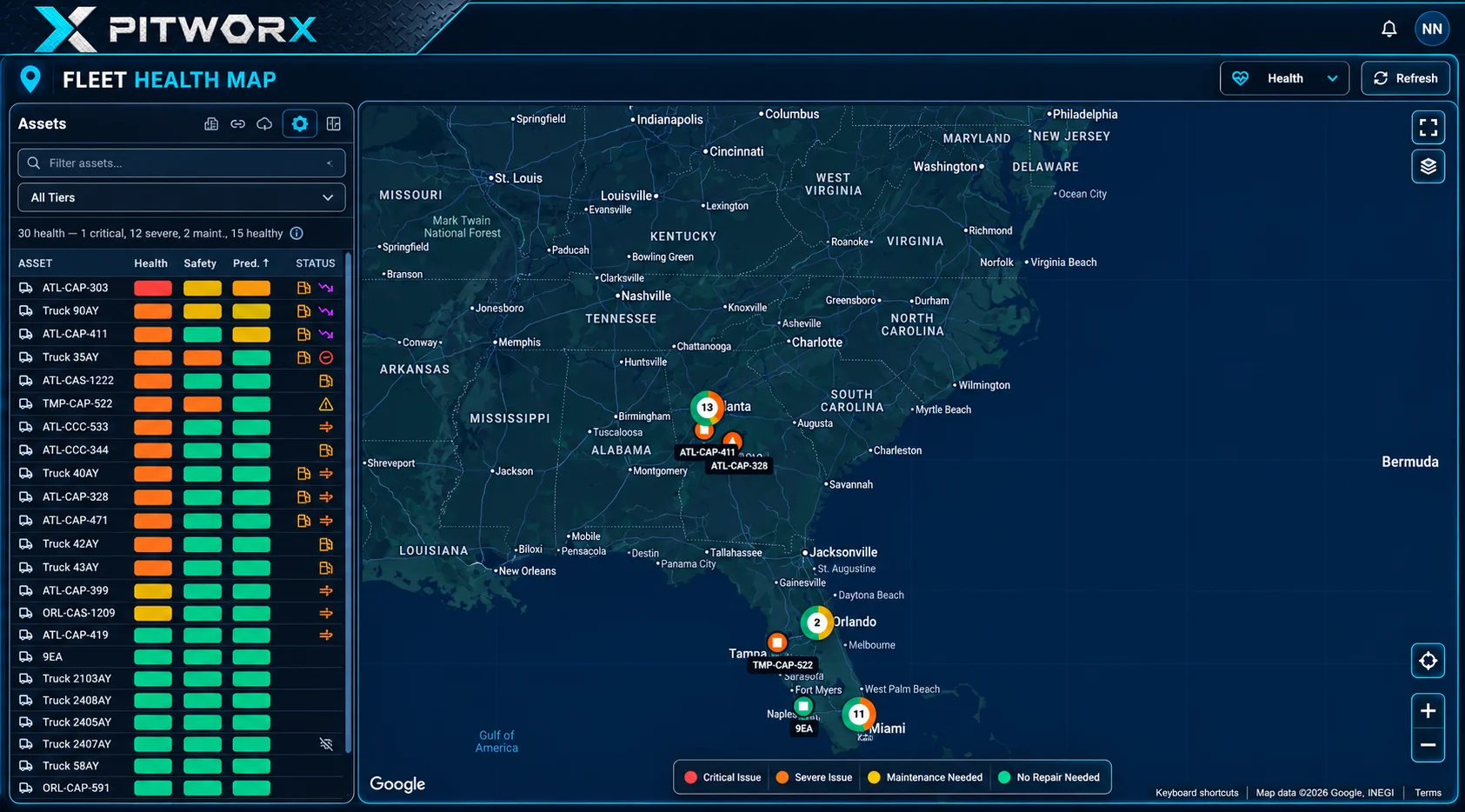Screen dimensions: 1465x812
Task: Click the downtrend icon on ATL-CAP-303
Action: [x=326, y=288]
